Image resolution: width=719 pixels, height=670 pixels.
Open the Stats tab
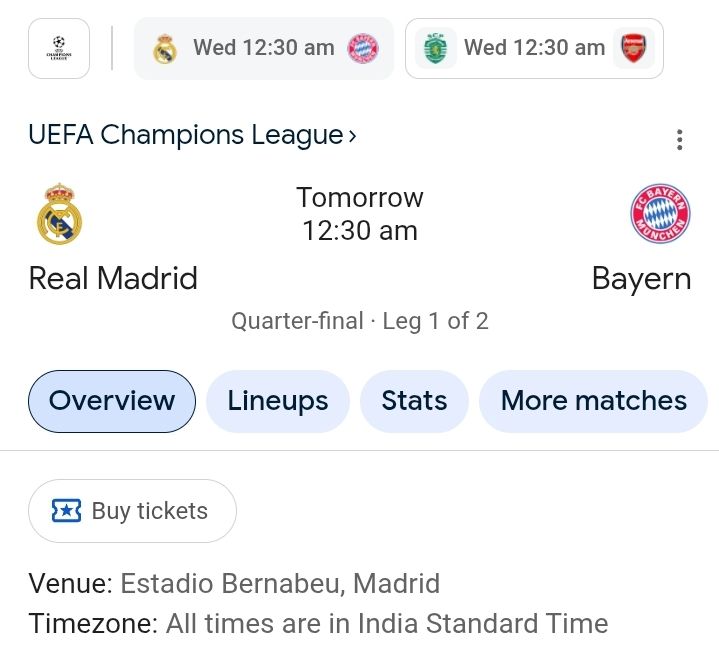[414, 401]
